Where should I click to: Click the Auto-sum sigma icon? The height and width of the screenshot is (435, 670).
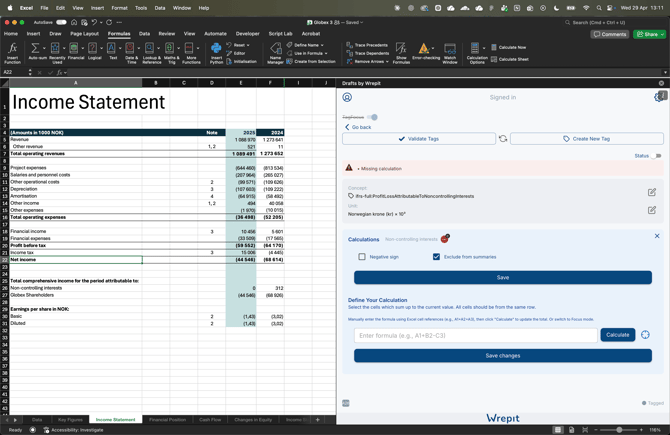[35, 48]
